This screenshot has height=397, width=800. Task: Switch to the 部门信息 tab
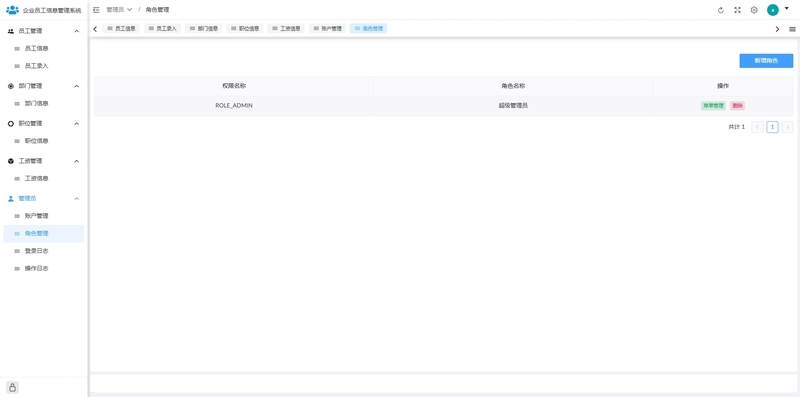pos(204,29)
